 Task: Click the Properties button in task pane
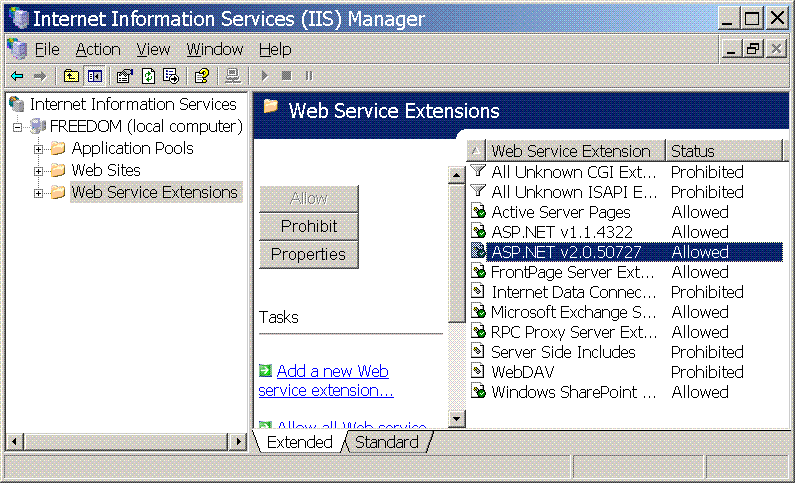309,254
